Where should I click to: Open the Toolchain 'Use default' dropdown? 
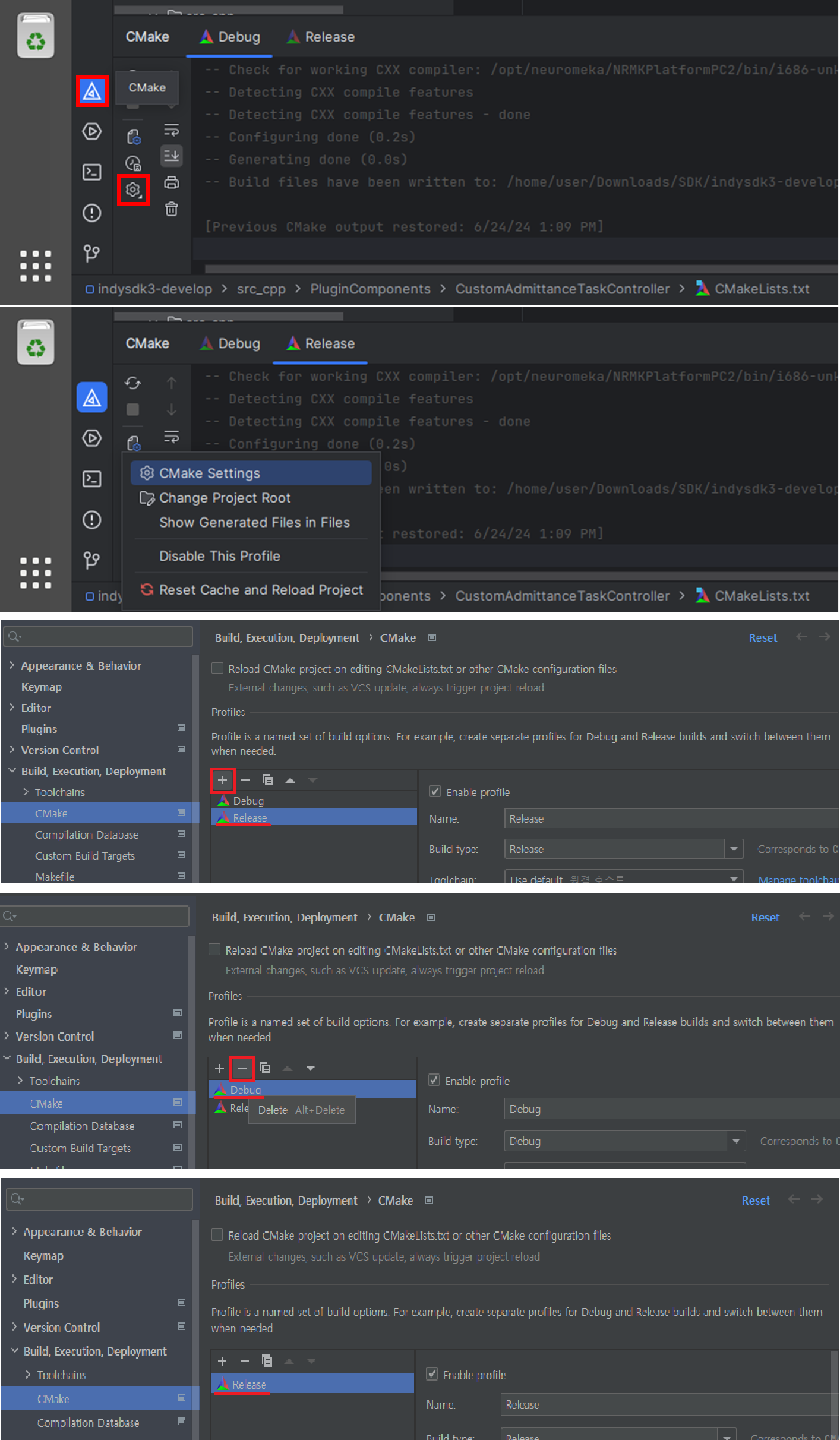tap(624, 877)
